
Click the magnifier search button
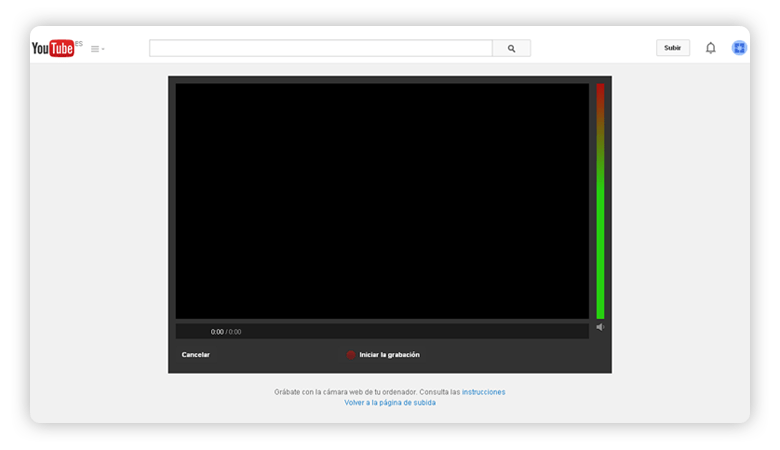[x=511, y=48]
